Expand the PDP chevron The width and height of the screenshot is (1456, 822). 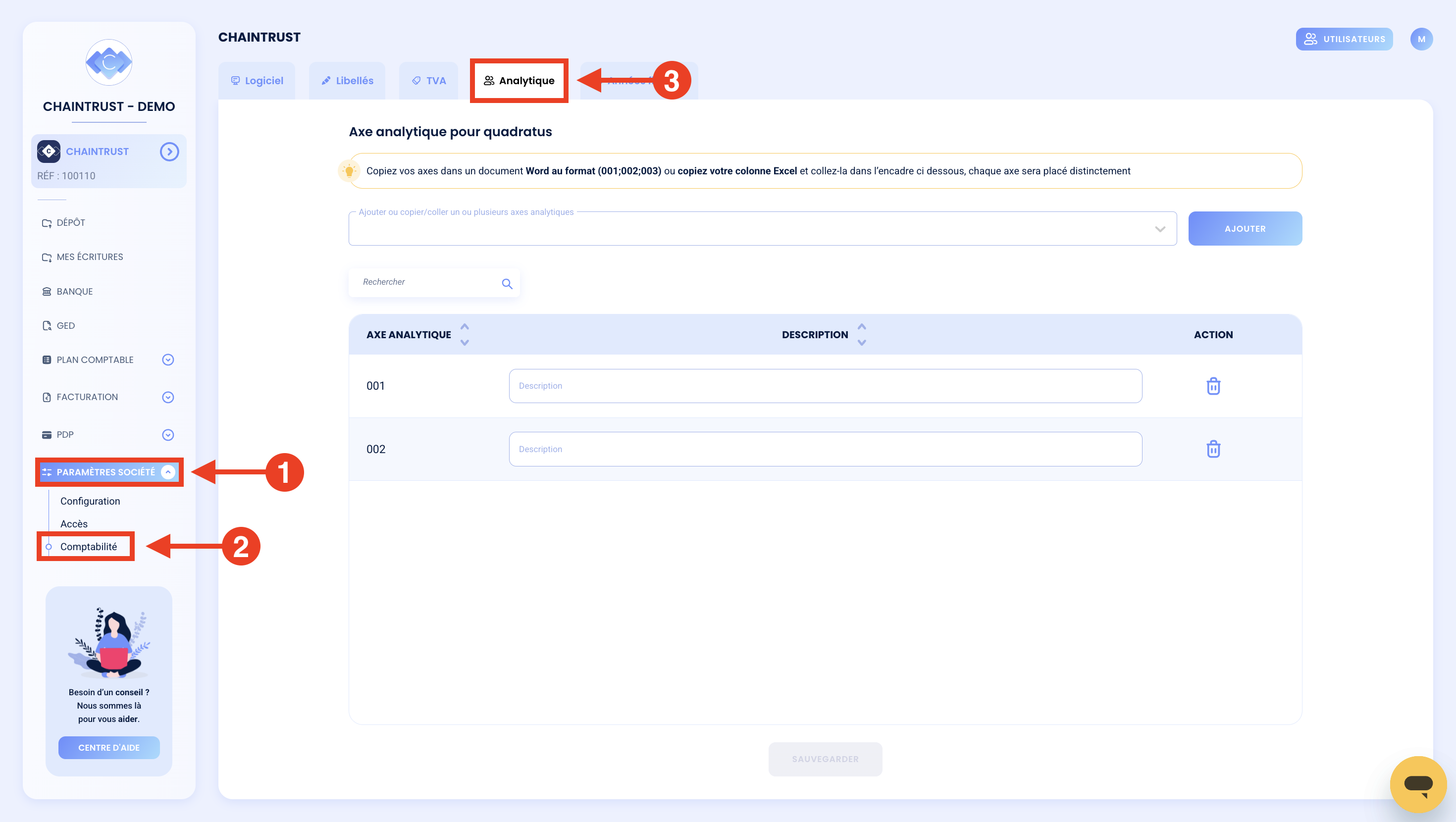168,435
